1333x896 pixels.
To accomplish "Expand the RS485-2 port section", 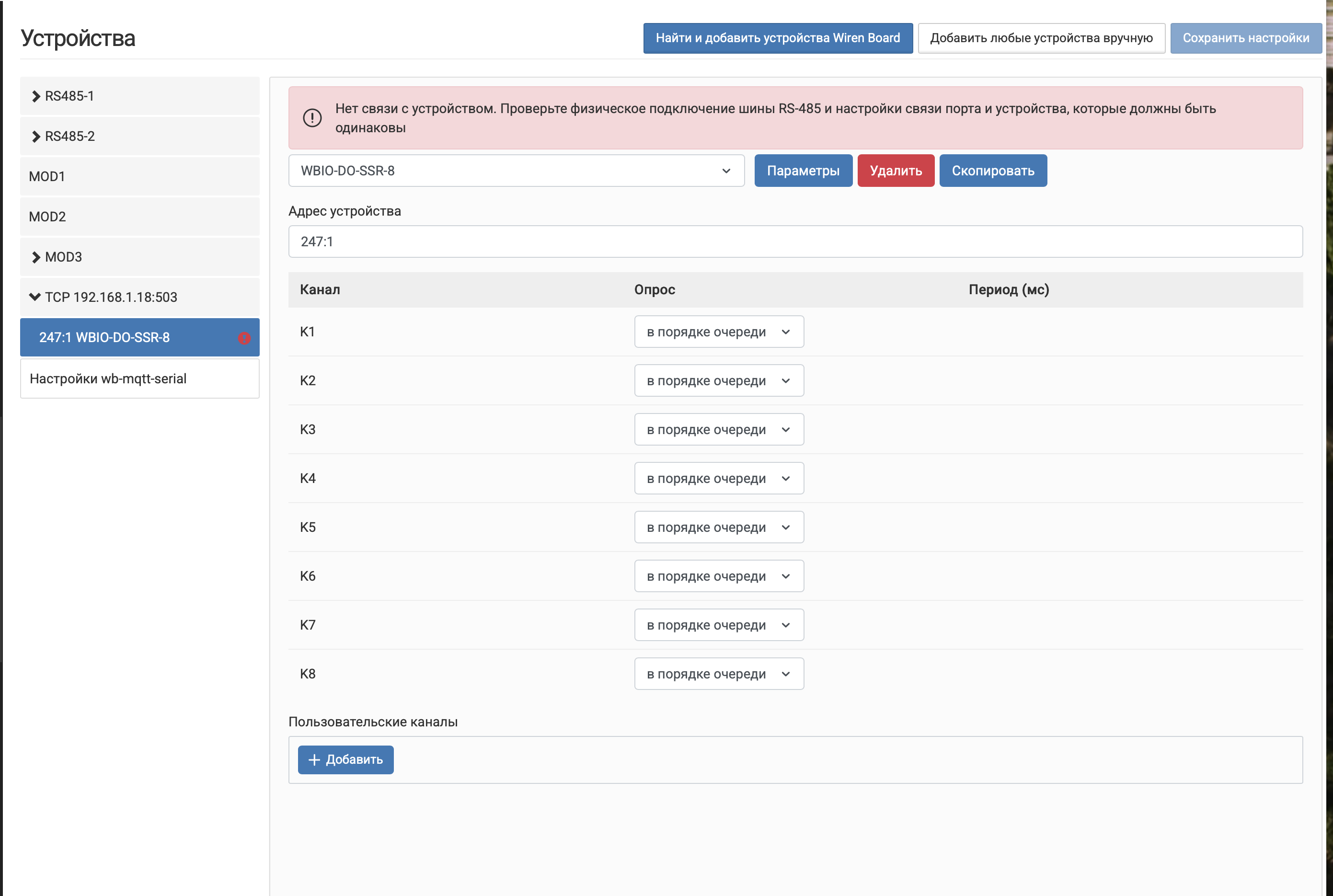I will [x=36, y=137].
